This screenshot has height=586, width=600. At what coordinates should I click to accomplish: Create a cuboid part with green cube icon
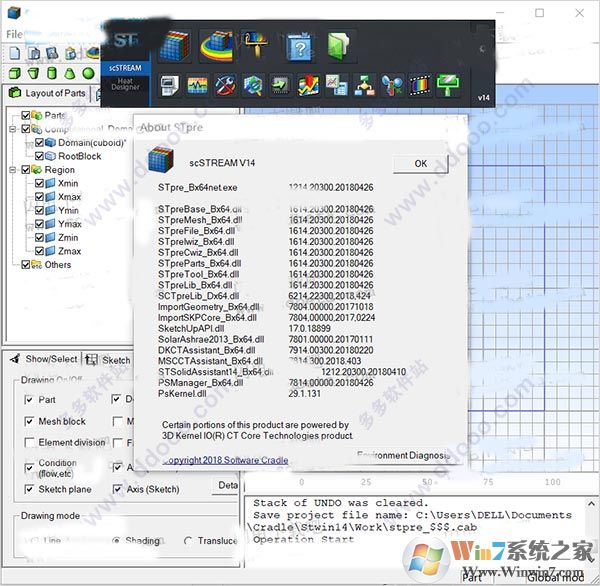15,73
